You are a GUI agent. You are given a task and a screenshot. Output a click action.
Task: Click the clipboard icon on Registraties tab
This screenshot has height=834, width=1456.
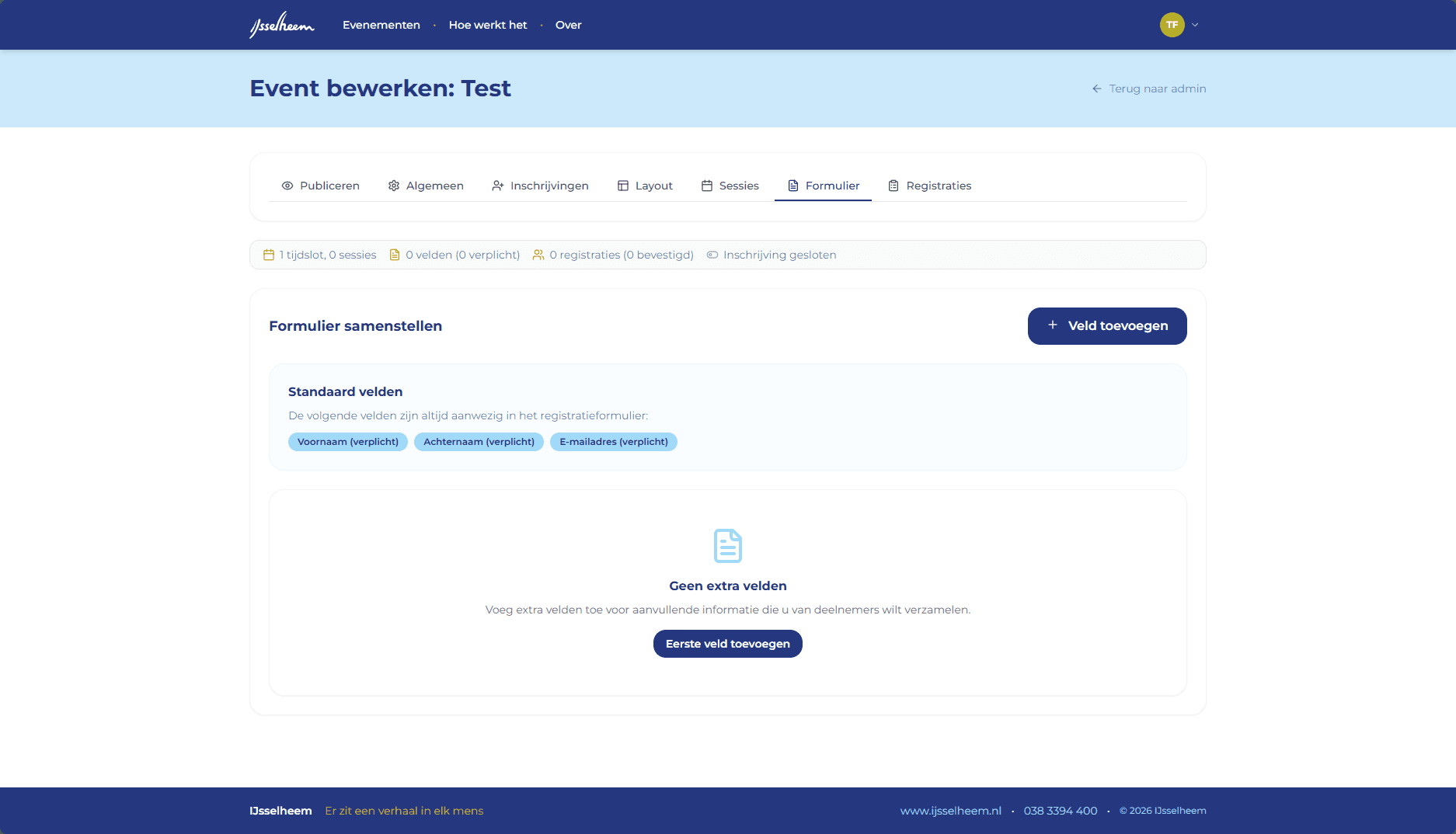[x=893, y=186]
